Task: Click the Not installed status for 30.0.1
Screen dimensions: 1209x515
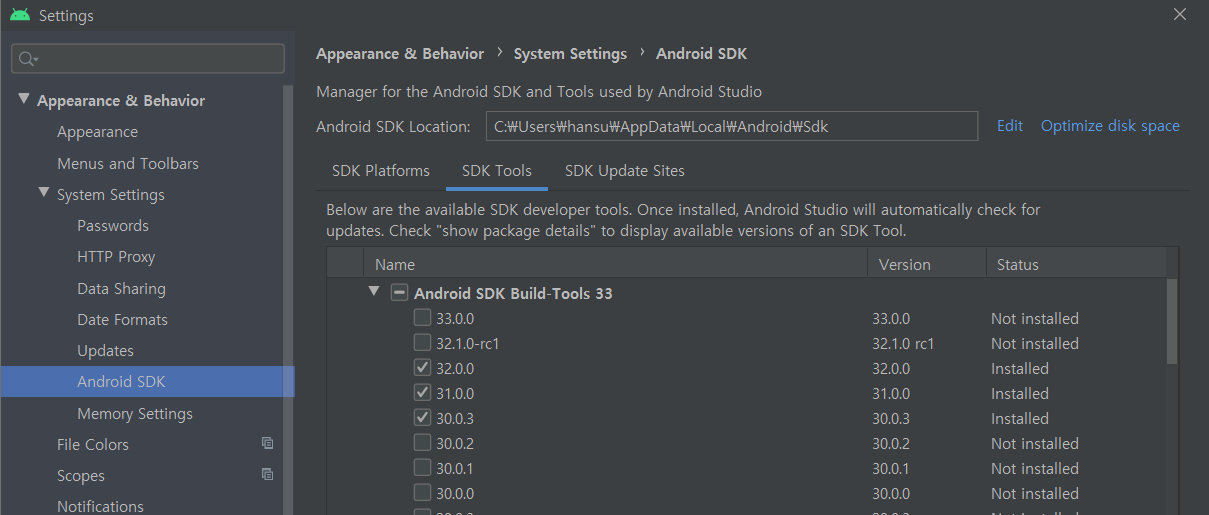Action: 1035,468
